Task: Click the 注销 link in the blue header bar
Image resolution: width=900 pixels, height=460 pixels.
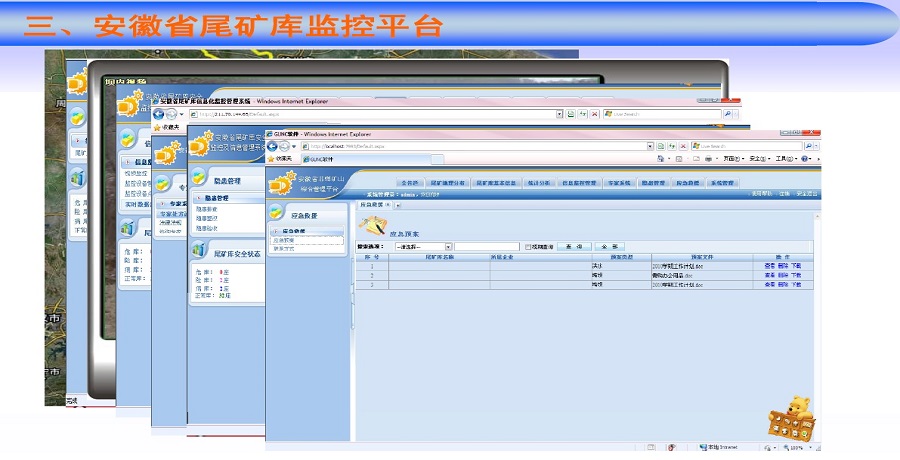Action: pos(784,194)
